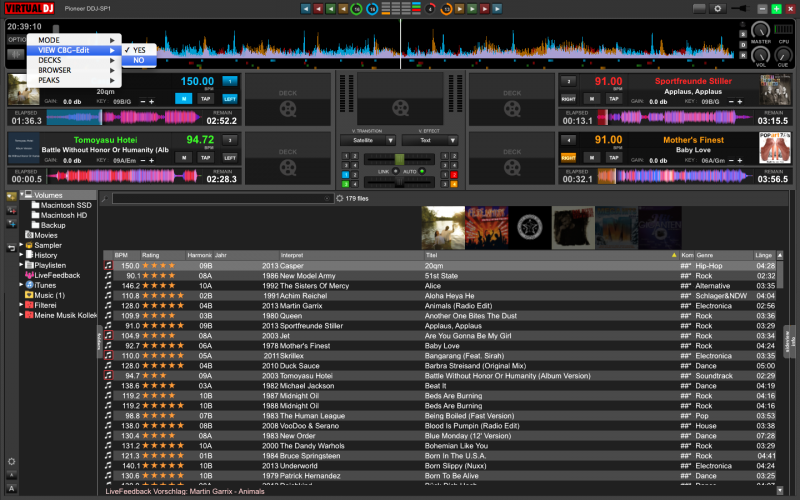This screenshot has height=500, width=800.
Task: Click the orange right-arrow button in top toolbar
Action: click(x=460, y=9)
